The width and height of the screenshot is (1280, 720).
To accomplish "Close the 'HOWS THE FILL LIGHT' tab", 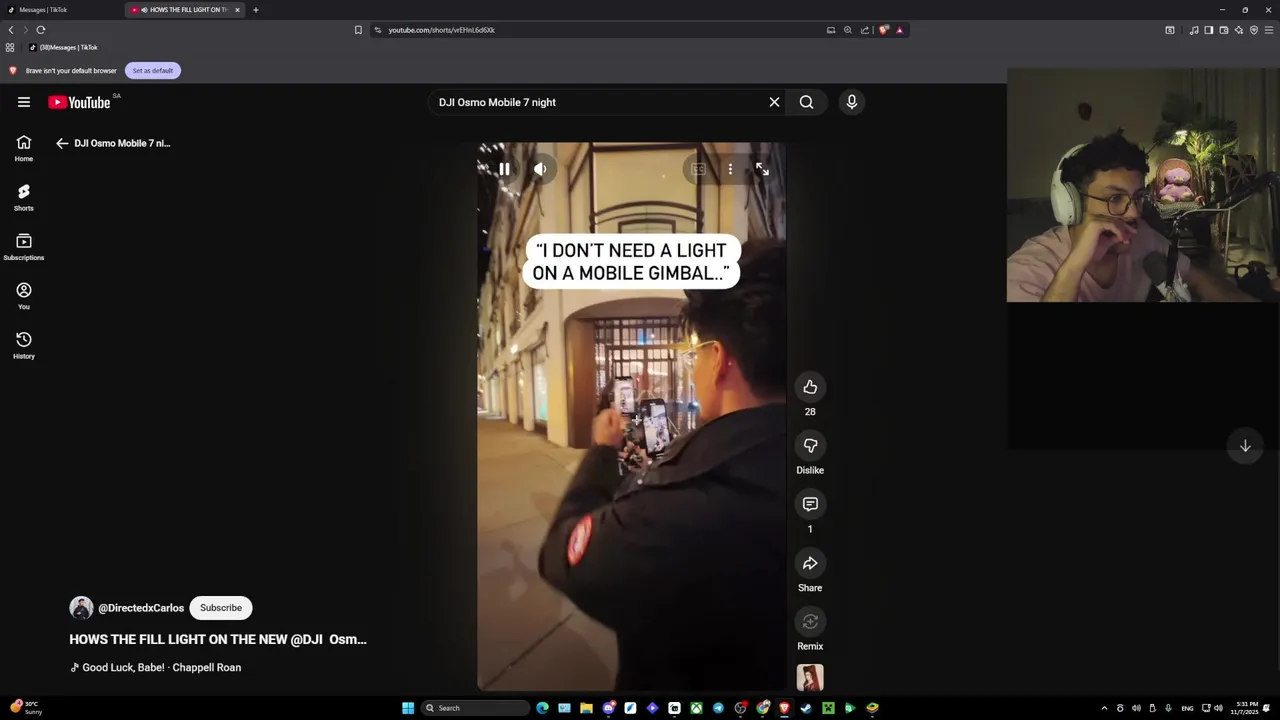I will [x=237, y=10].
